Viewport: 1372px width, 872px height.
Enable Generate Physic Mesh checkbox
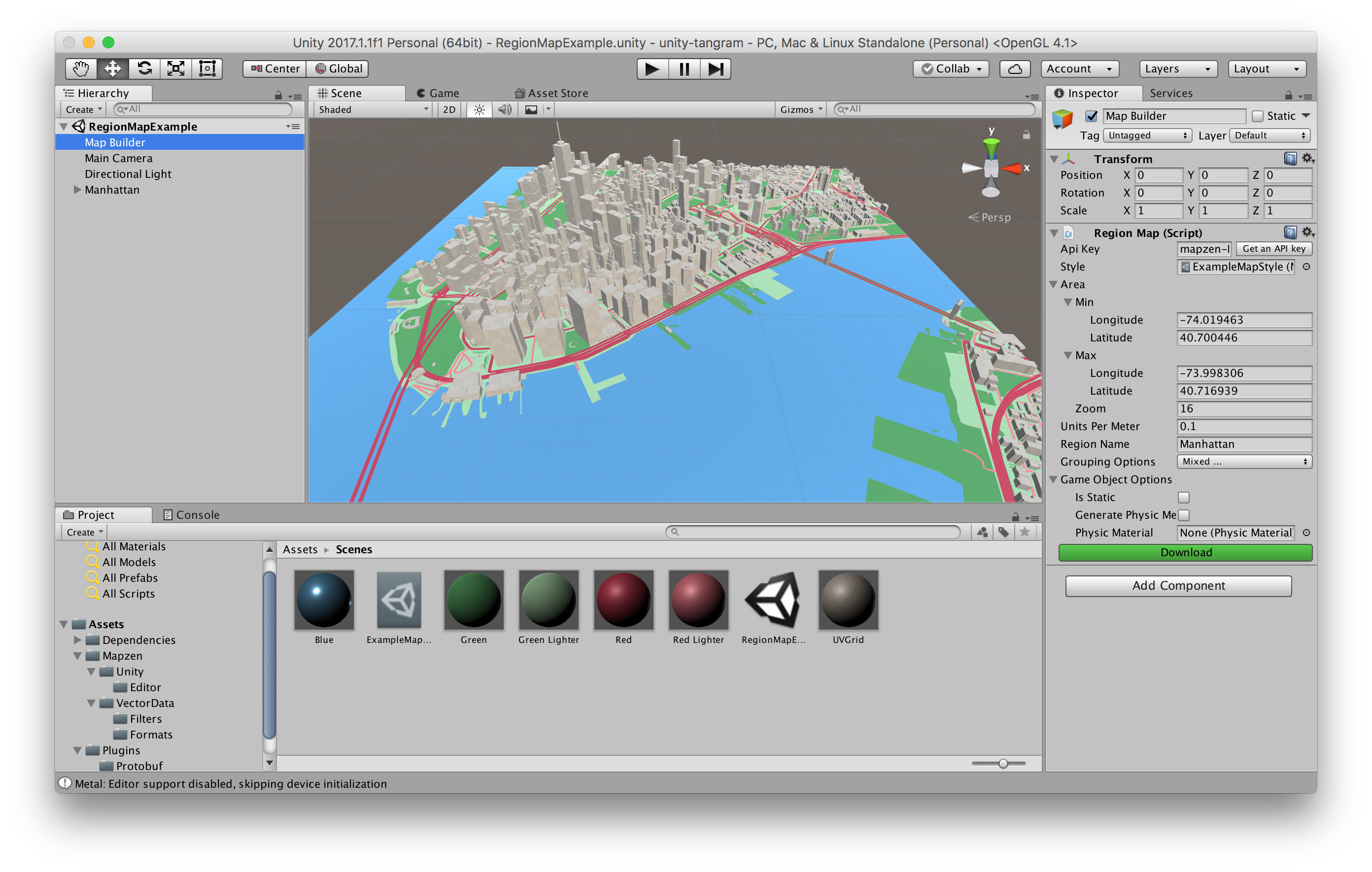(1183, 515)
